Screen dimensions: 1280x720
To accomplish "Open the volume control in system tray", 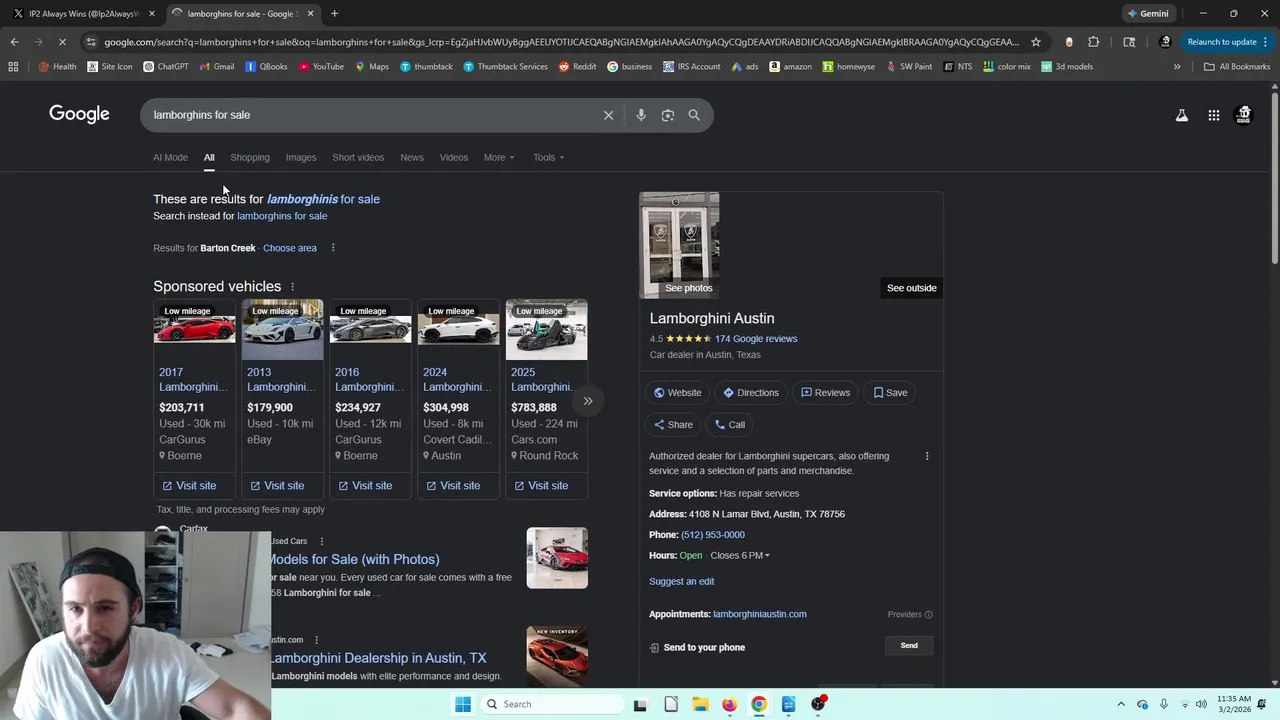I will [1201, 704].
